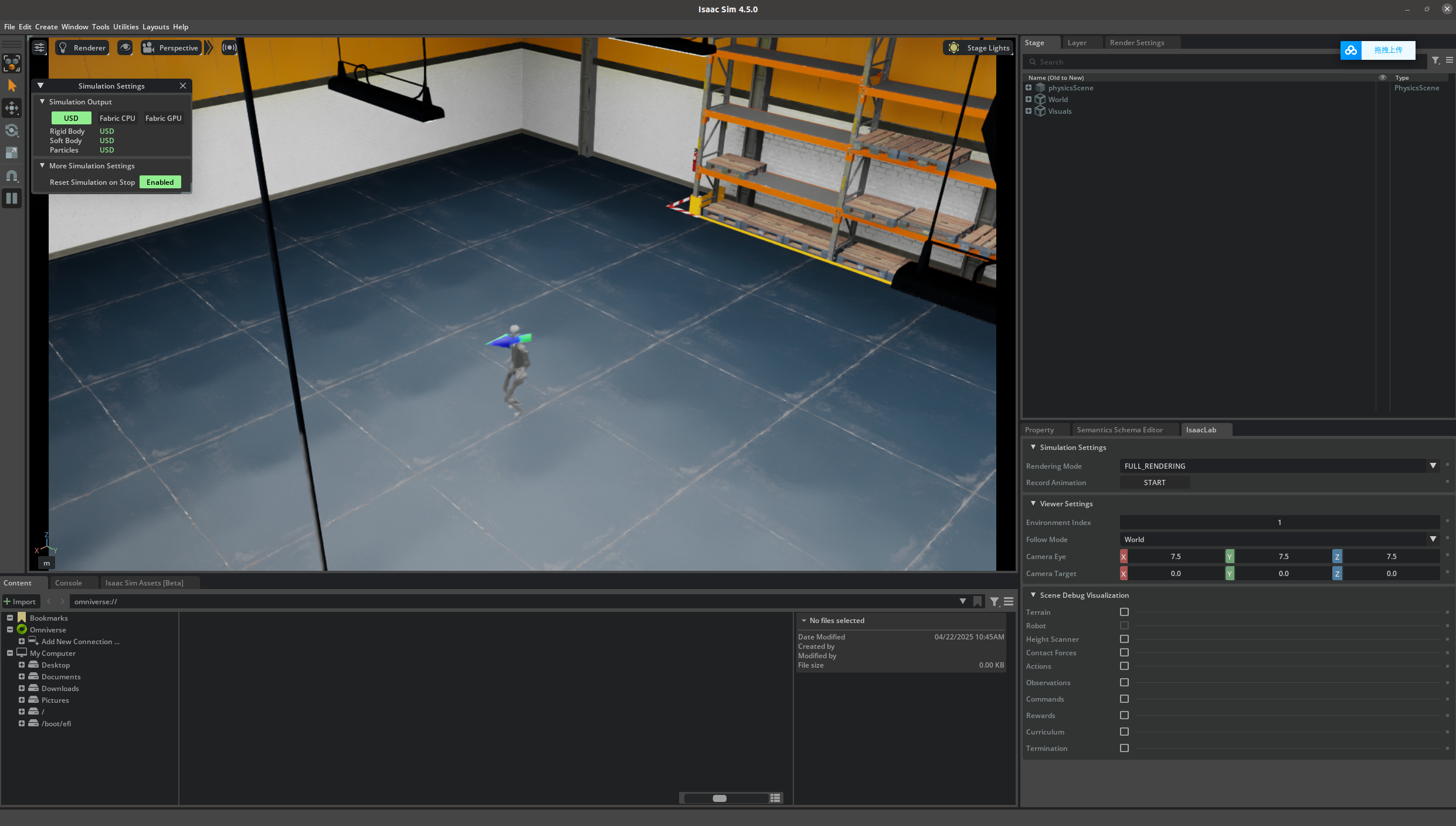Select Fabric GPU simulation output
Screen dimensions: 1456x826
(x=164, y=118)
